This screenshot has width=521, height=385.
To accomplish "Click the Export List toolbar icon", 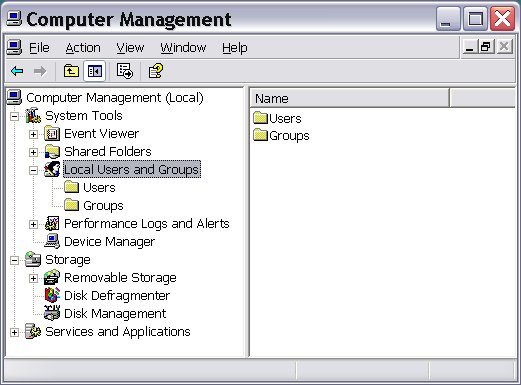I will pyautogui.click(x=125, y=71).
